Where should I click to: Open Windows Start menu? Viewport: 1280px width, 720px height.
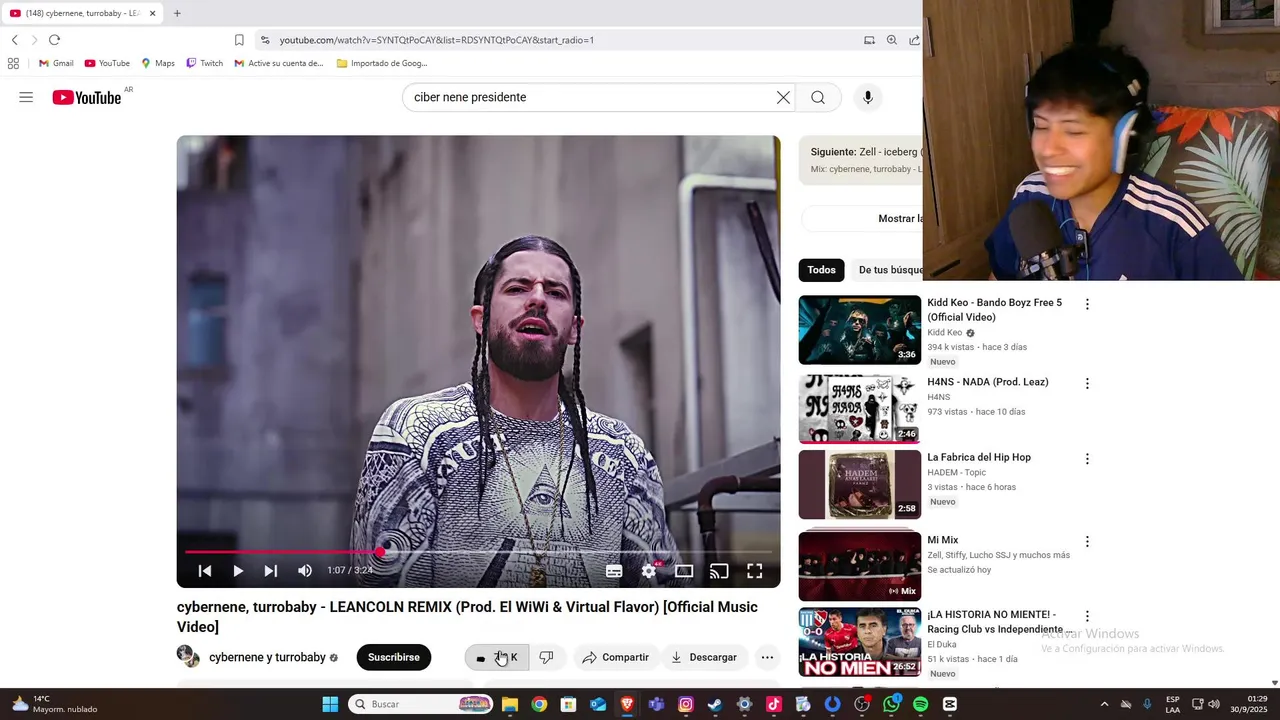(330, 704)
